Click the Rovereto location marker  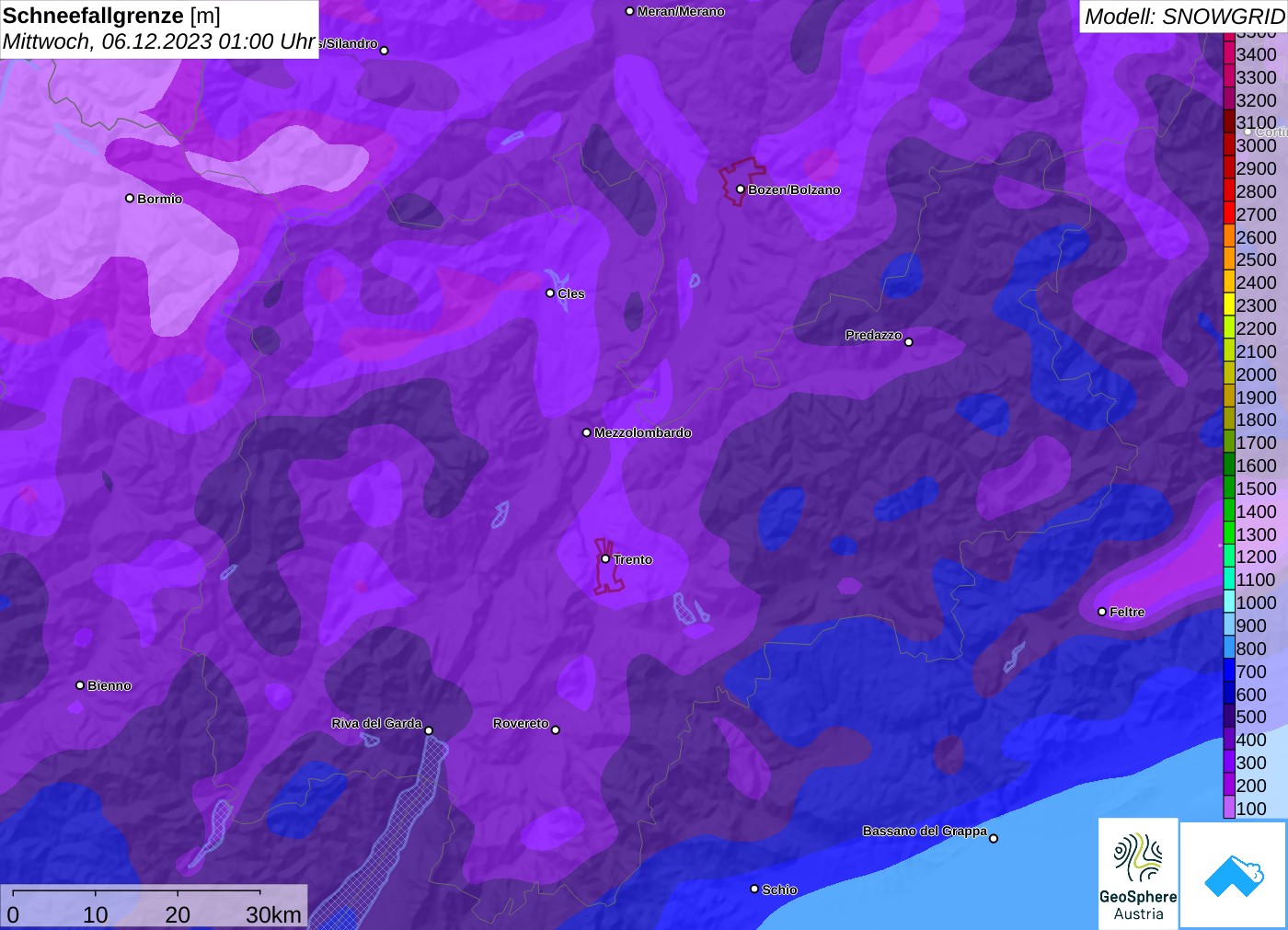pos(556,729)
